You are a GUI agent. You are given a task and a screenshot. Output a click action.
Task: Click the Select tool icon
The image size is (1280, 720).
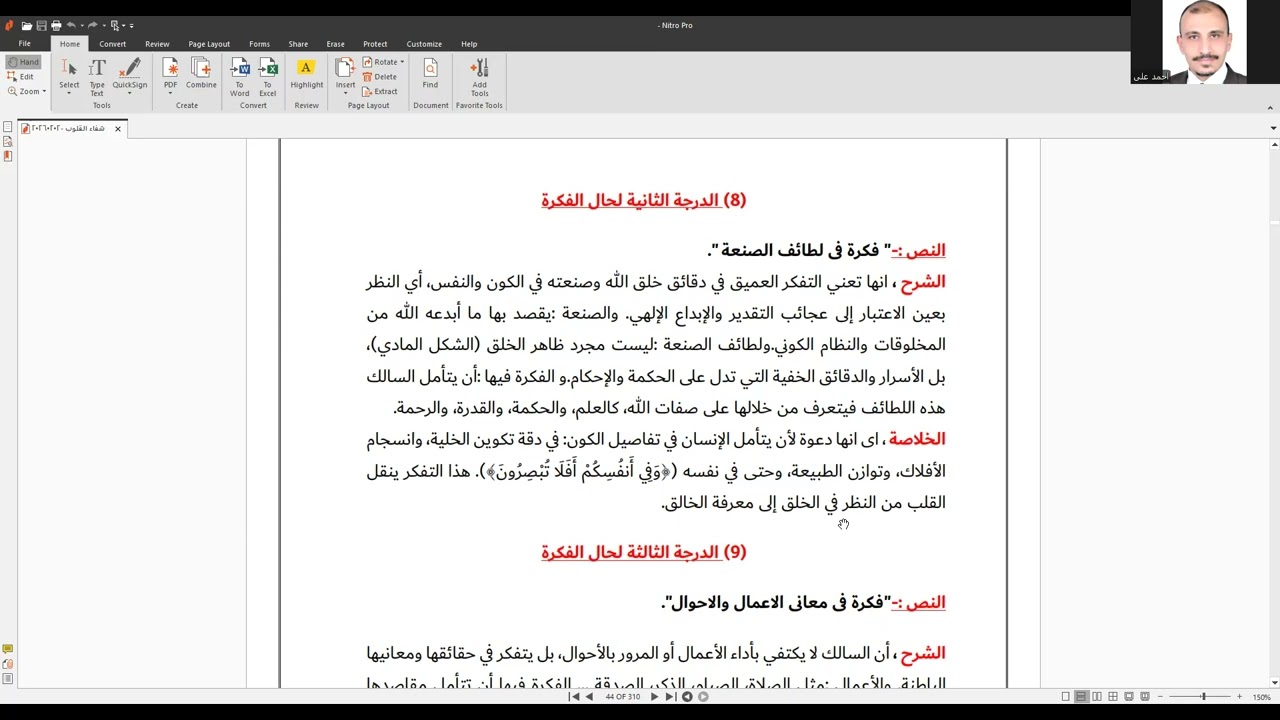[69, 69]
